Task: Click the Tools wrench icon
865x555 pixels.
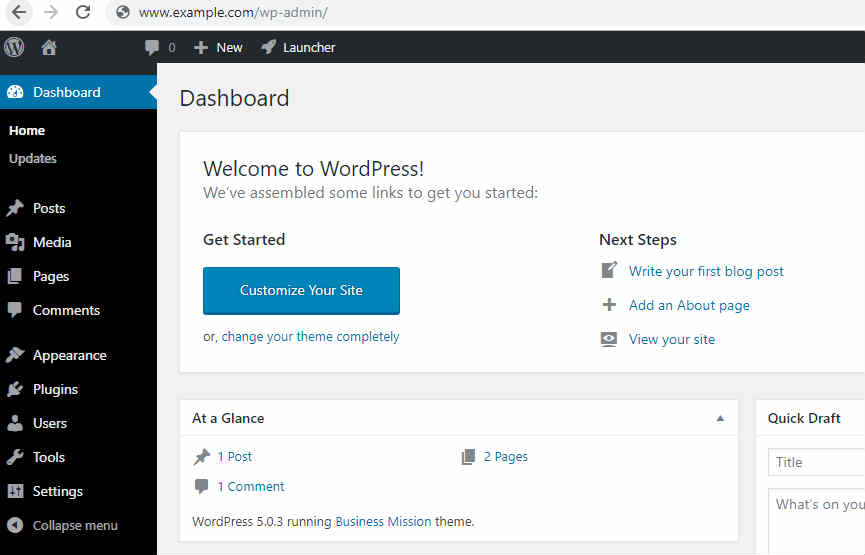Action: tap(15, 457)
